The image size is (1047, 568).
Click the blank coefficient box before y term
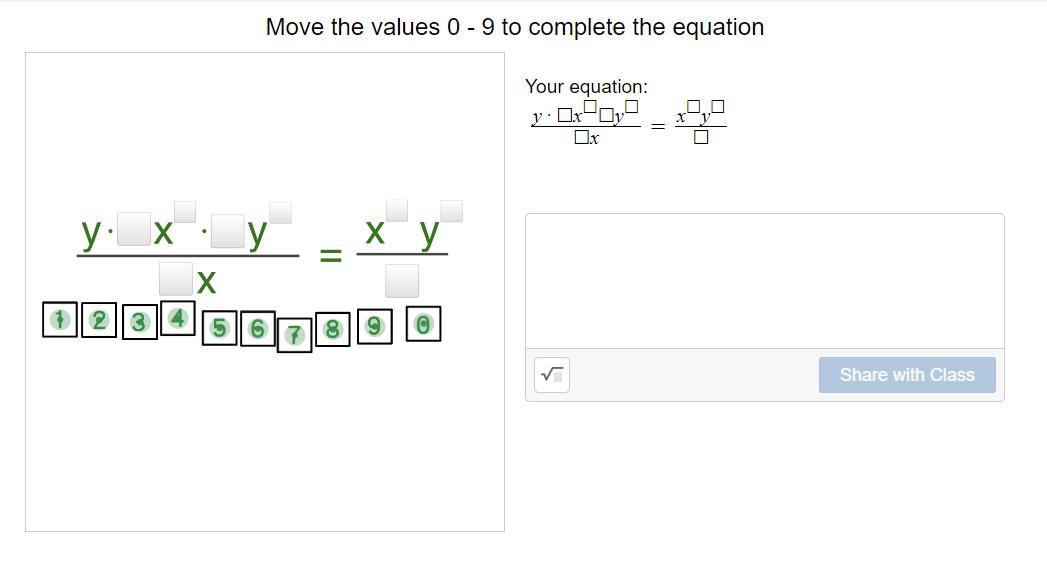228,232
